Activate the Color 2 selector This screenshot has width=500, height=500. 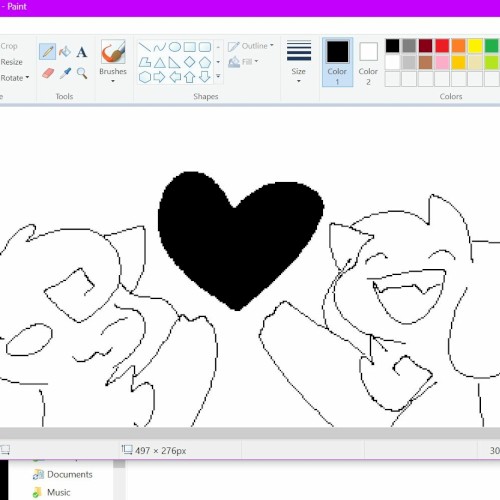368,62
